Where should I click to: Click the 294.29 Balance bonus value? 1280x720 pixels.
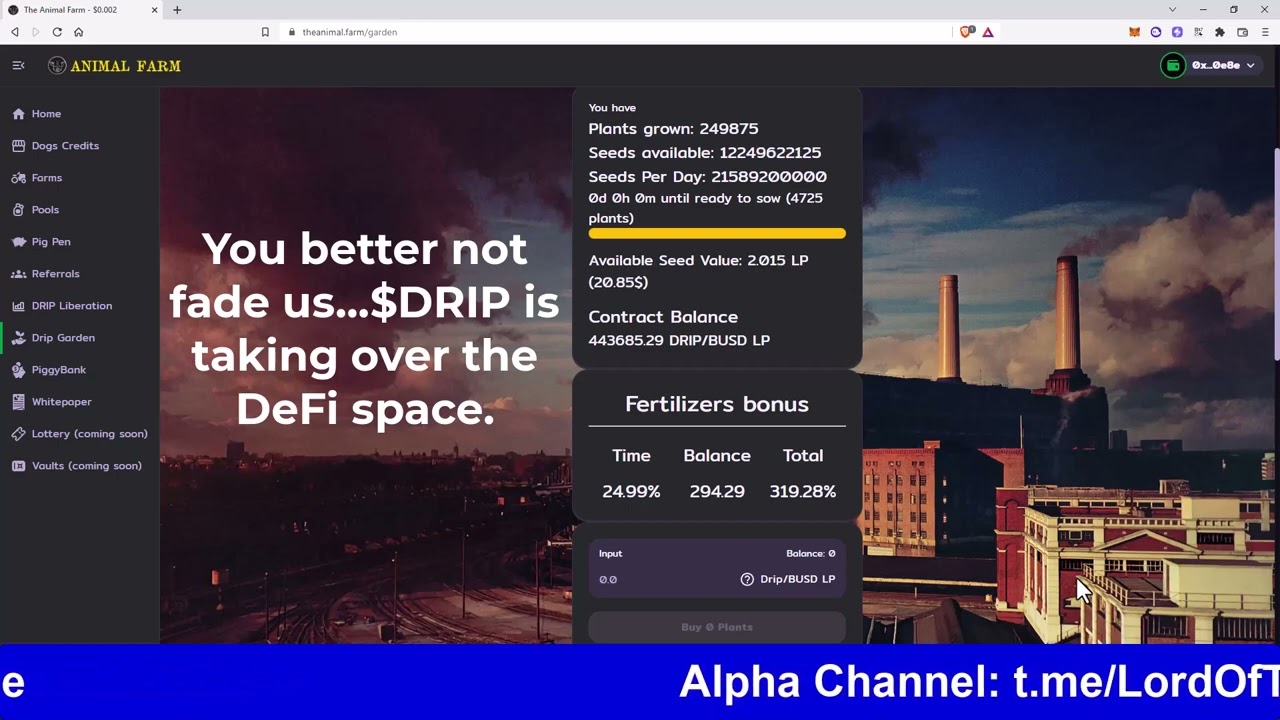717,491
